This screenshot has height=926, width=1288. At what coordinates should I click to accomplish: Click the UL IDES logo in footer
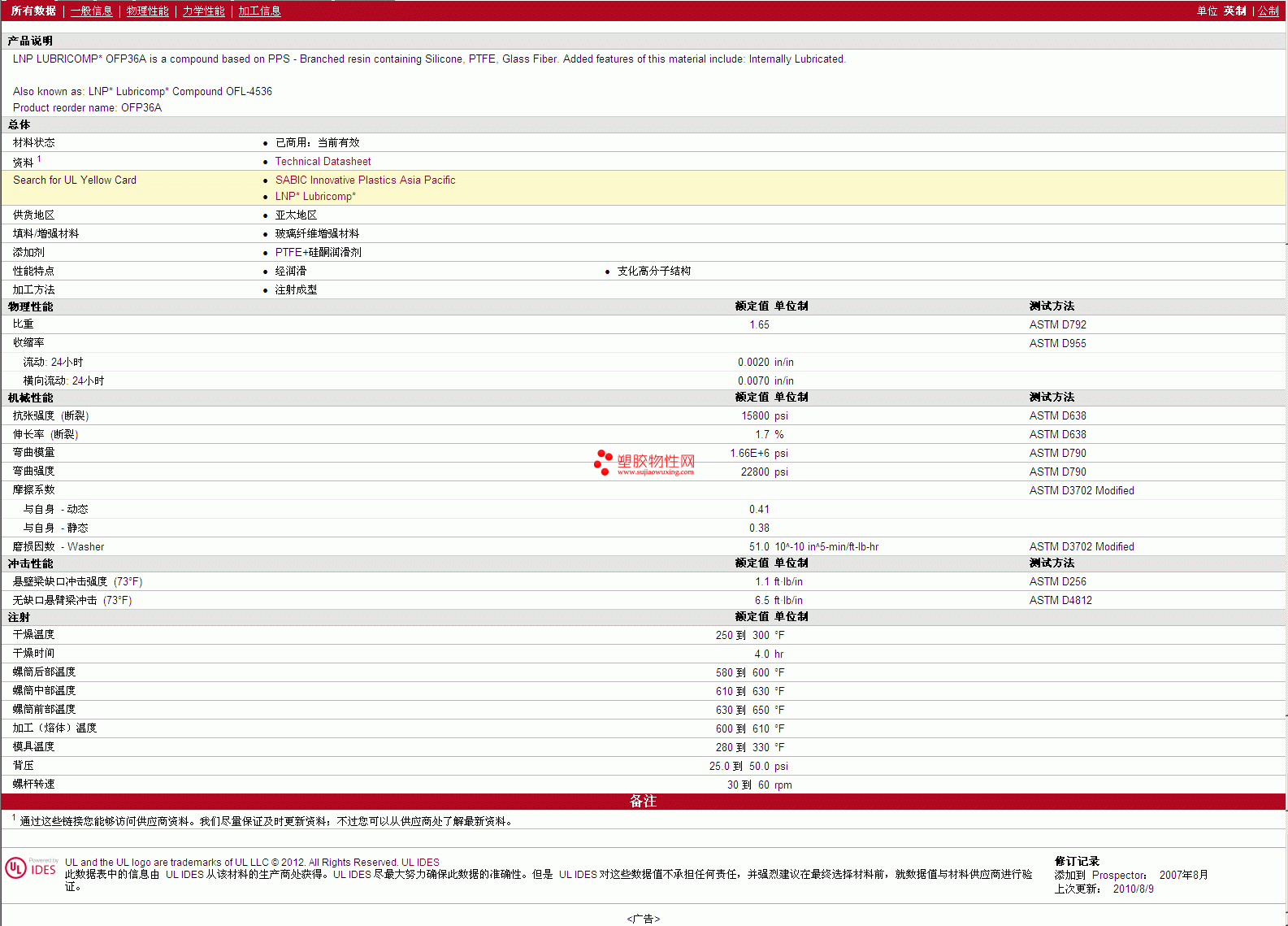pyautogui.click(x=32, y=868)
